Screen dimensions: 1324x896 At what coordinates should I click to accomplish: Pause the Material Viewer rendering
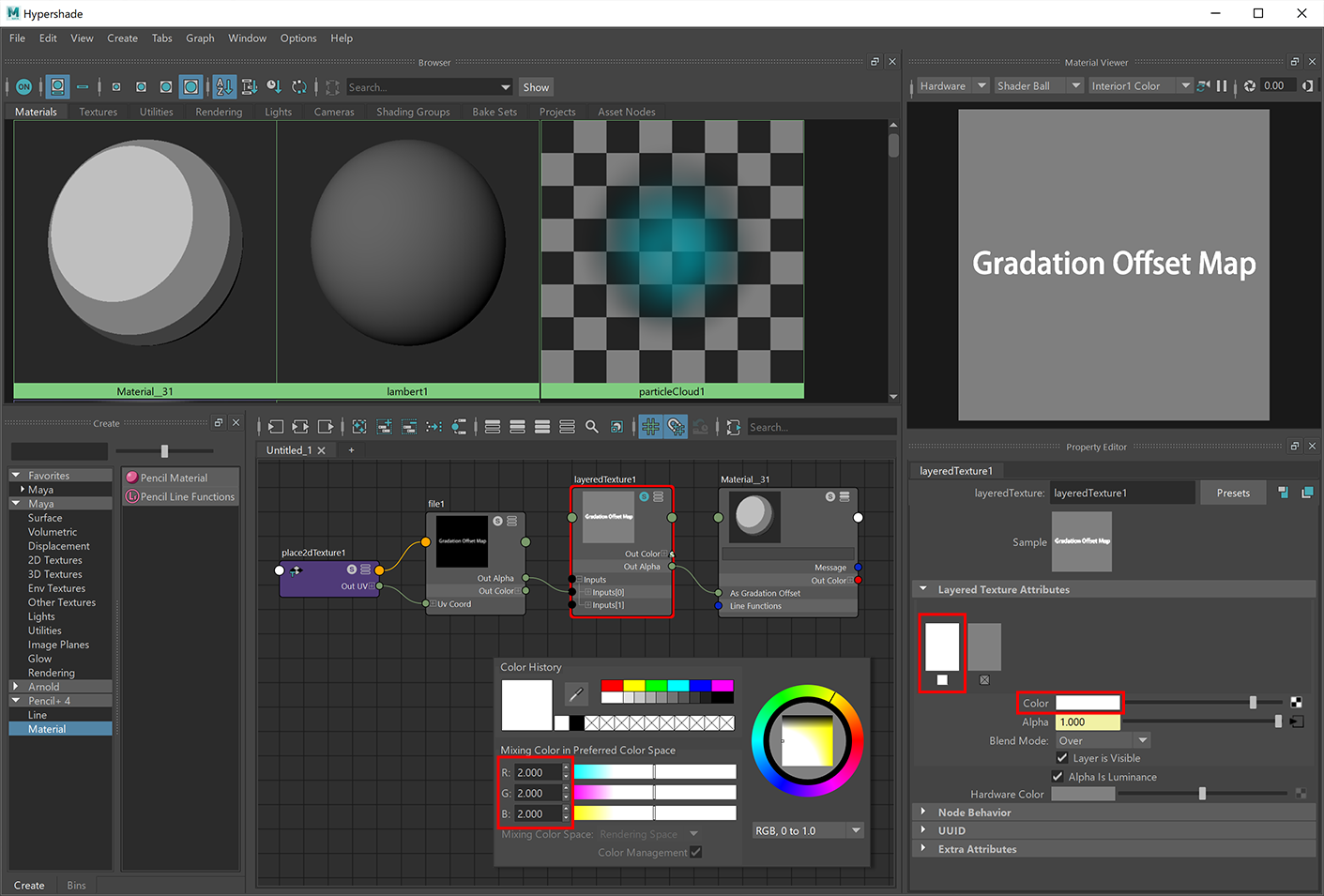click(1222, 85)
